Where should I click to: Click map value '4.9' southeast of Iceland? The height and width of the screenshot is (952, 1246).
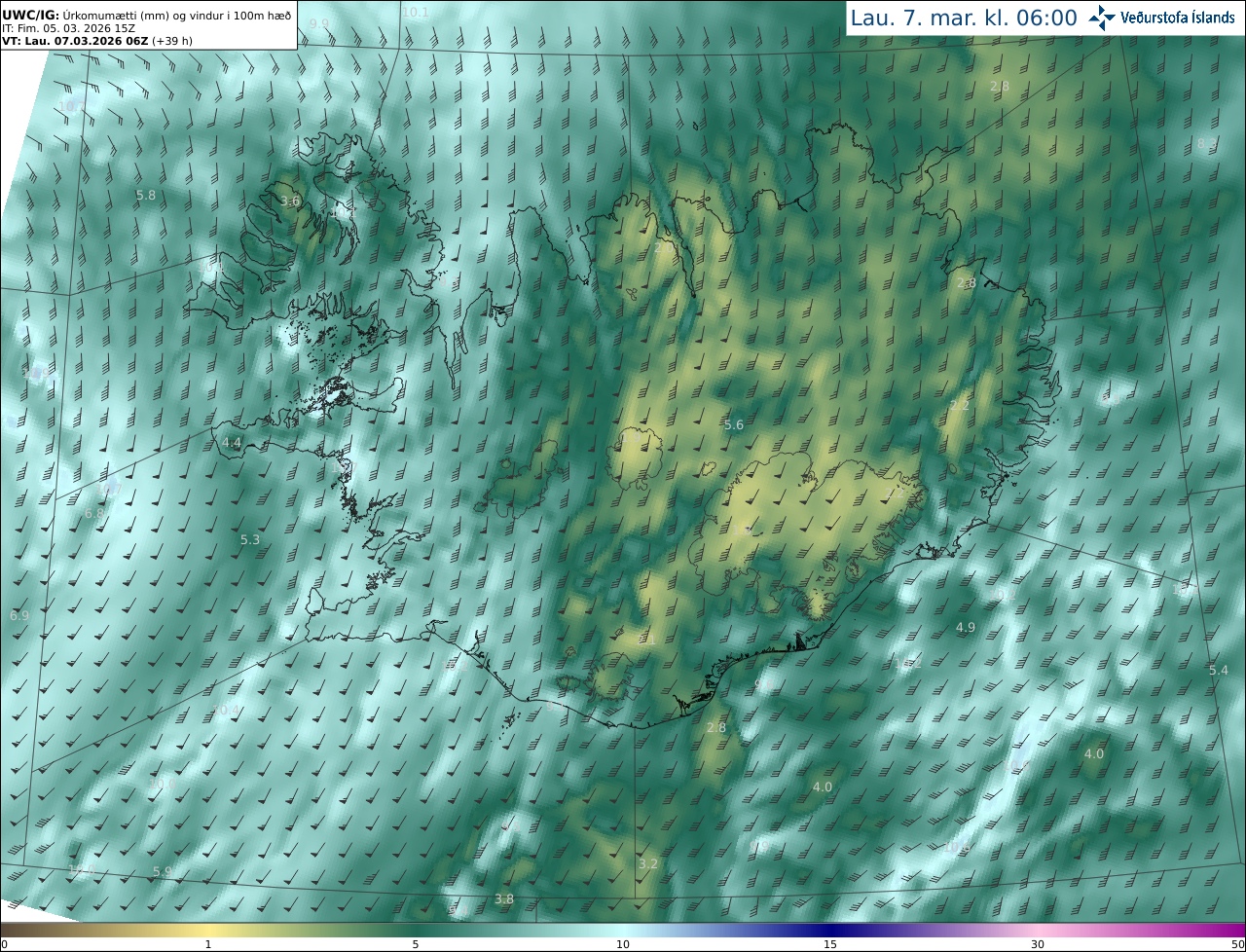point(966,628)
